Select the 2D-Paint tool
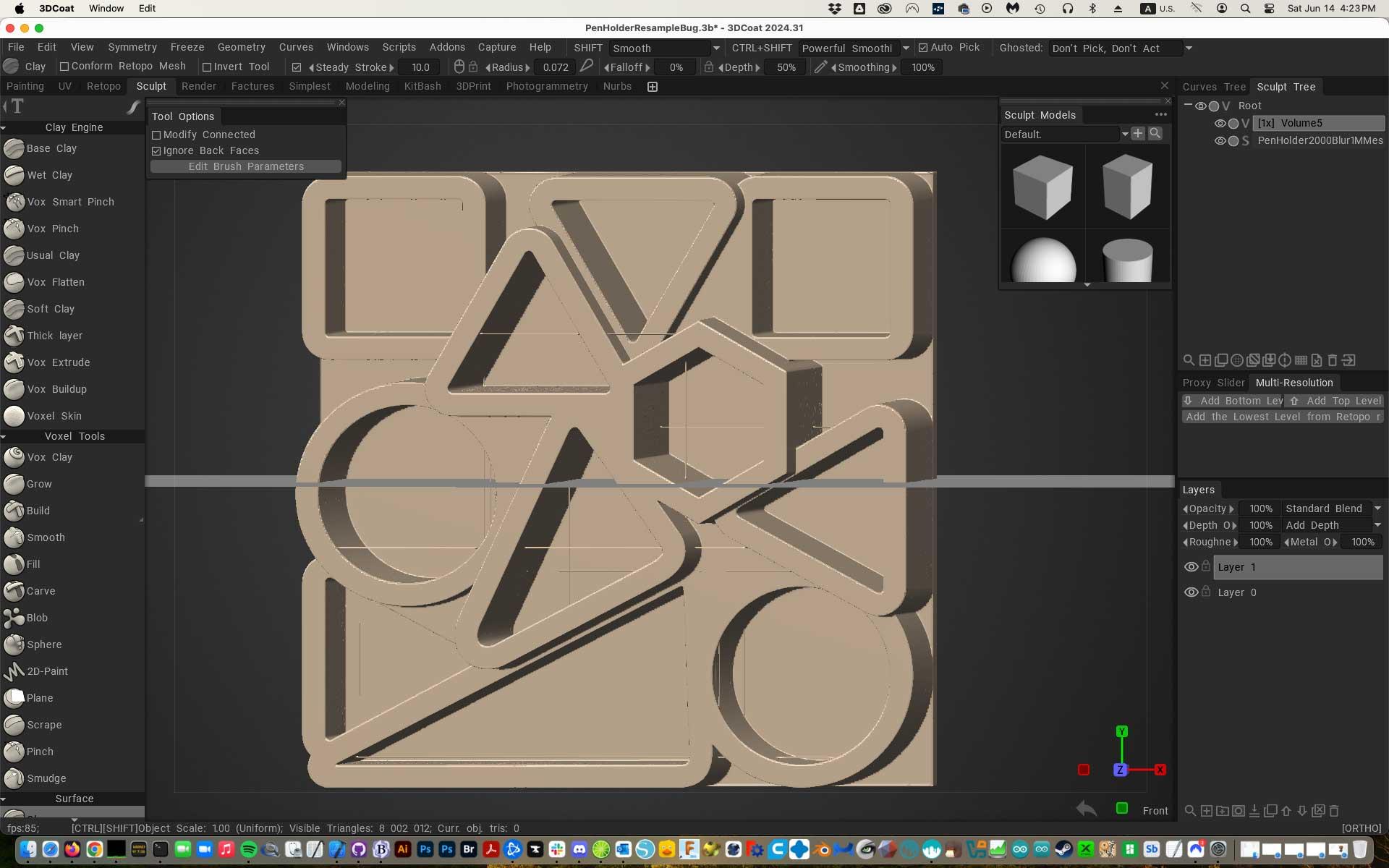The height and width of the screenshot is (868, 1389). 47,671
